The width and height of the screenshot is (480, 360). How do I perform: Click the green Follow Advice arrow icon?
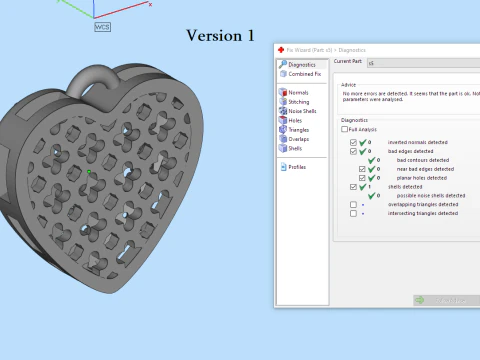pos(419,300)
